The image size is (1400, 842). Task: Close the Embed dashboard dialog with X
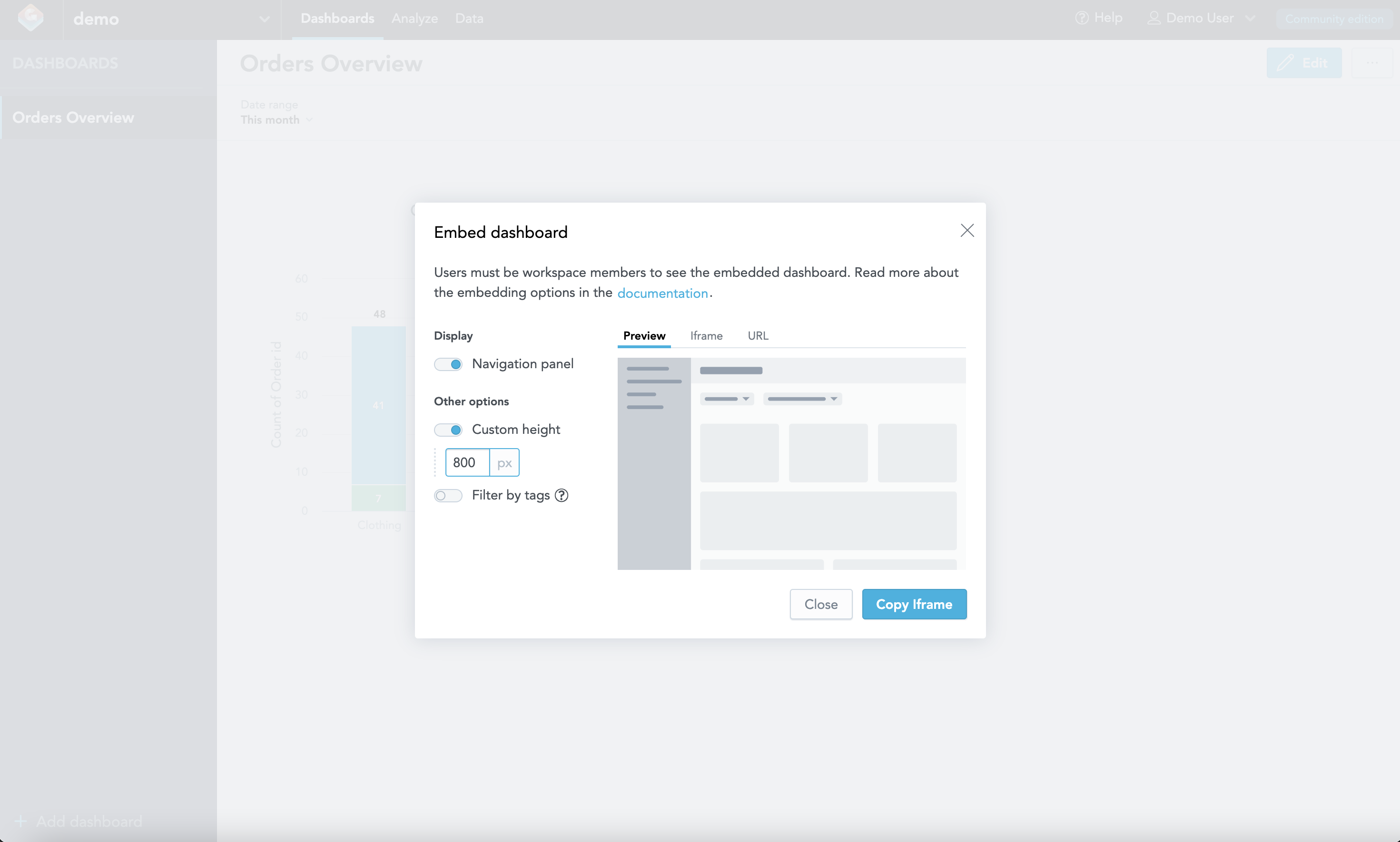coord(967,230)
